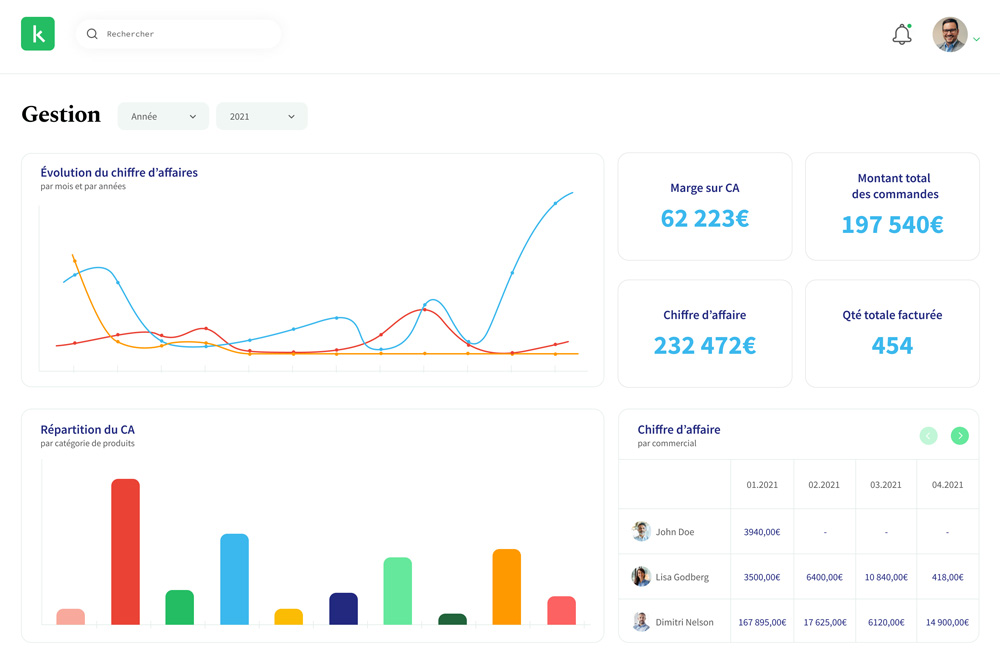Go to previous months with left arrow
Image resolution: width=1000 pixels, height=660 pixels.
[x=928, y=436]
